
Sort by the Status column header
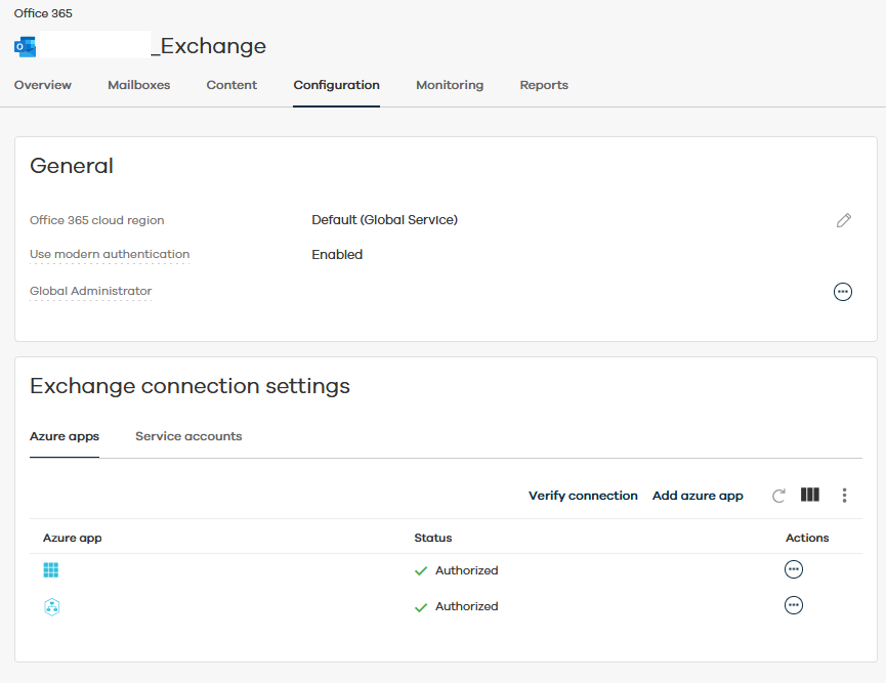point(433,538)
